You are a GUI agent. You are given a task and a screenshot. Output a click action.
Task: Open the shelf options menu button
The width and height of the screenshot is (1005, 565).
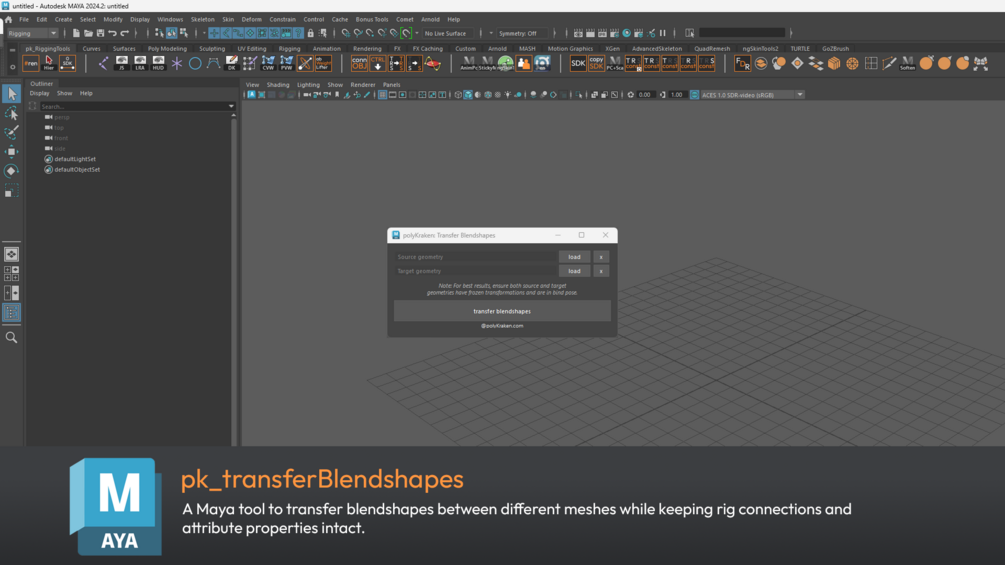point(12,66)
